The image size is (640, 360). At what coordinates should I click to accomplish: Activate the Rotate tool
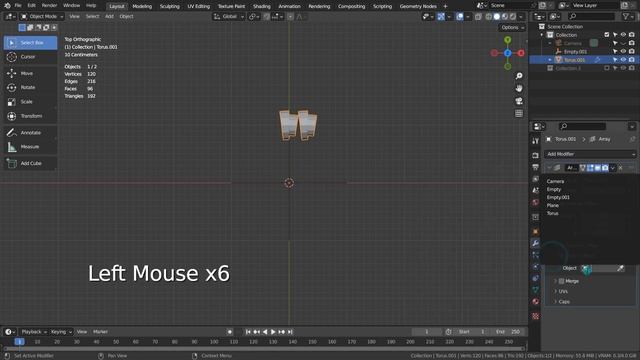[x=30, y=87]
